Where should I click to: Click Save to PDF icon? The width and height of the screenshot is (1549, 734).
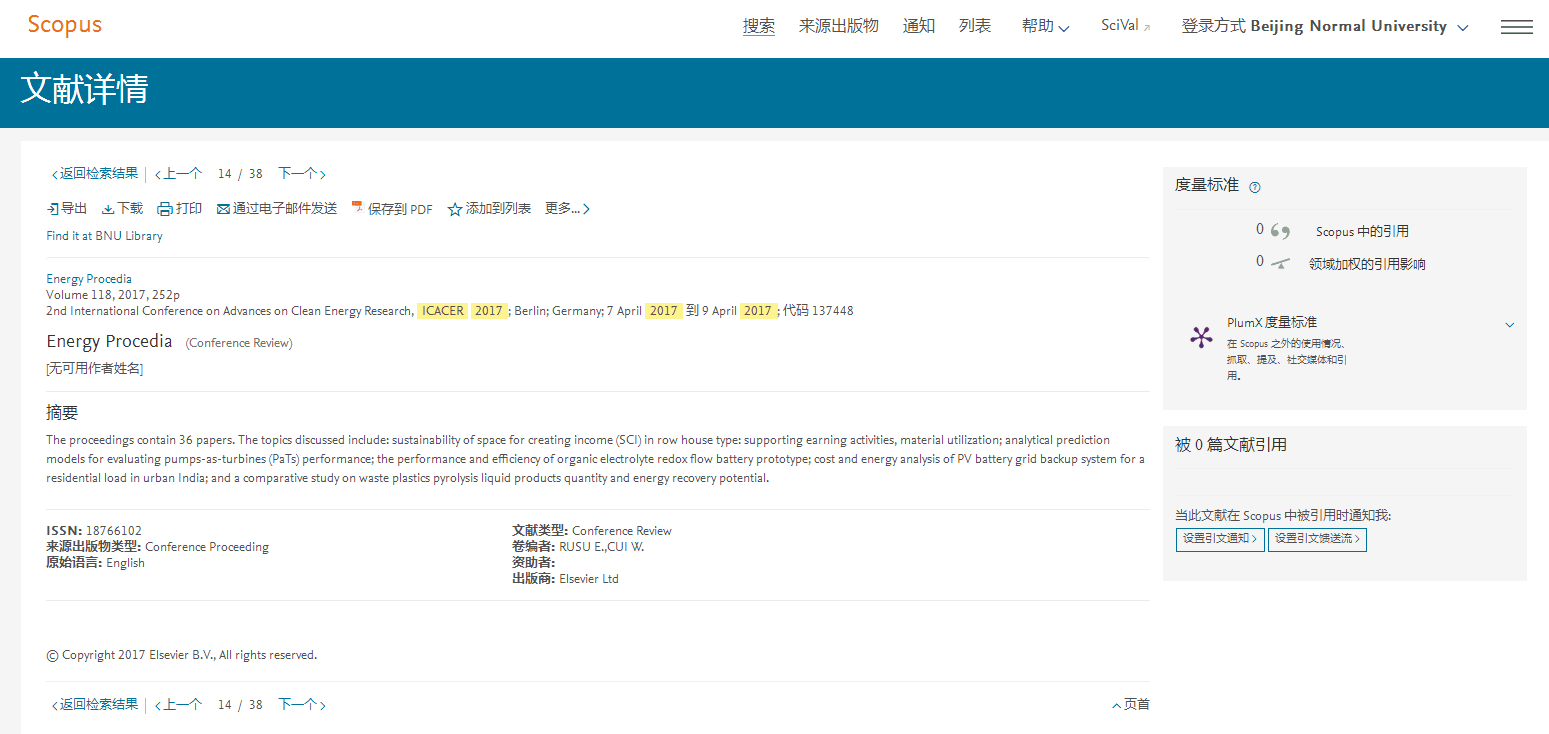coord(357,208)
